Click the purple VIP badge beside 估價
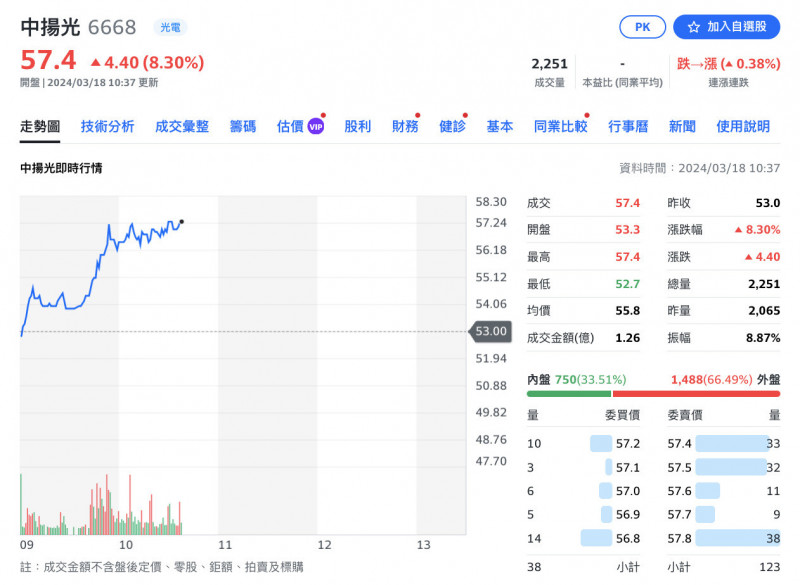Image resolution: width=800 pixels, height=585 pixels. (x=316, y=127)
